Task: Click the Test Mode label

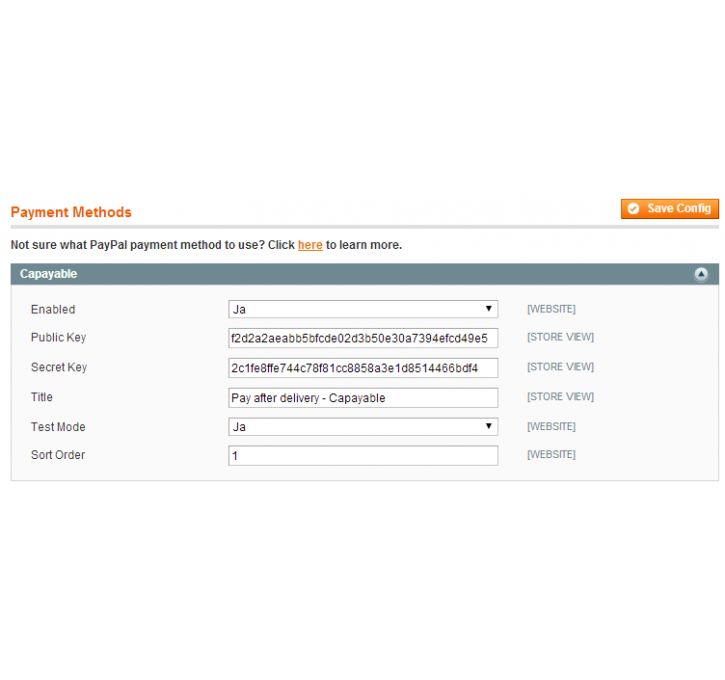Action: pyautogui.click(x=58, y=427)
